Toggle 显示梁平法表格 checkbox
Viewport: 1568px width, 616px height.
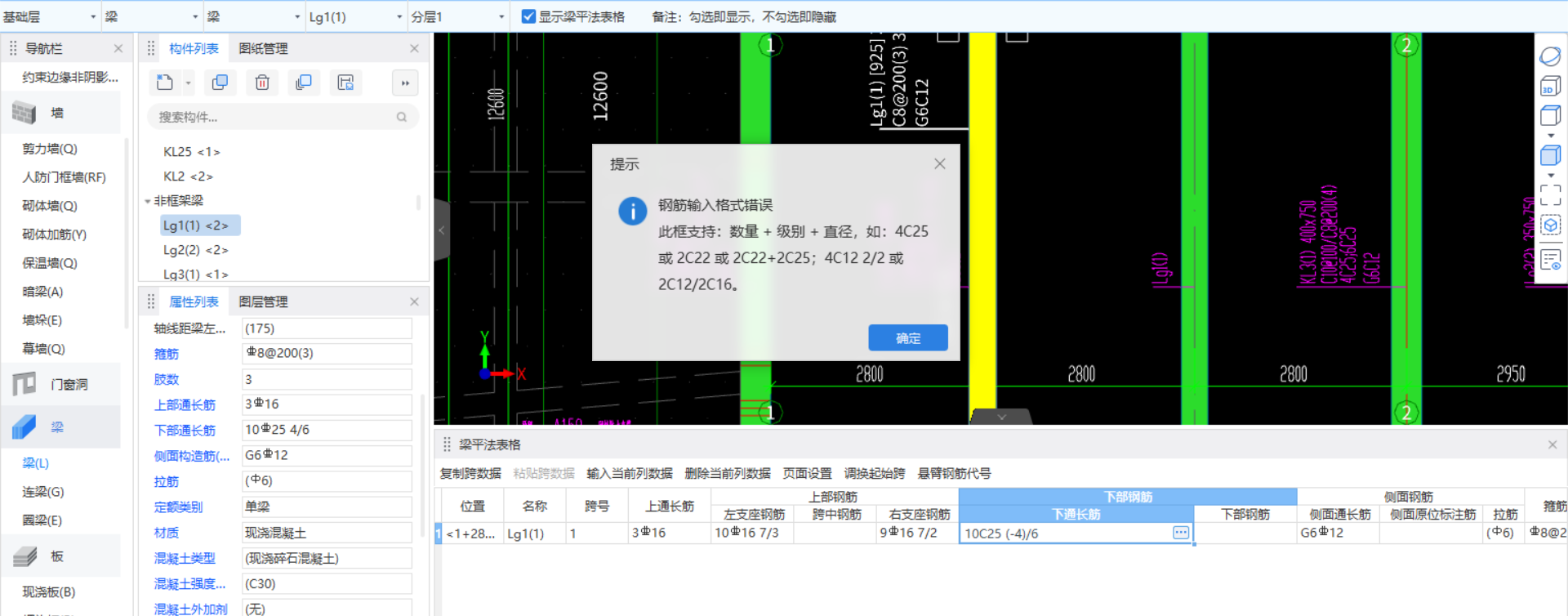(528, 16)
